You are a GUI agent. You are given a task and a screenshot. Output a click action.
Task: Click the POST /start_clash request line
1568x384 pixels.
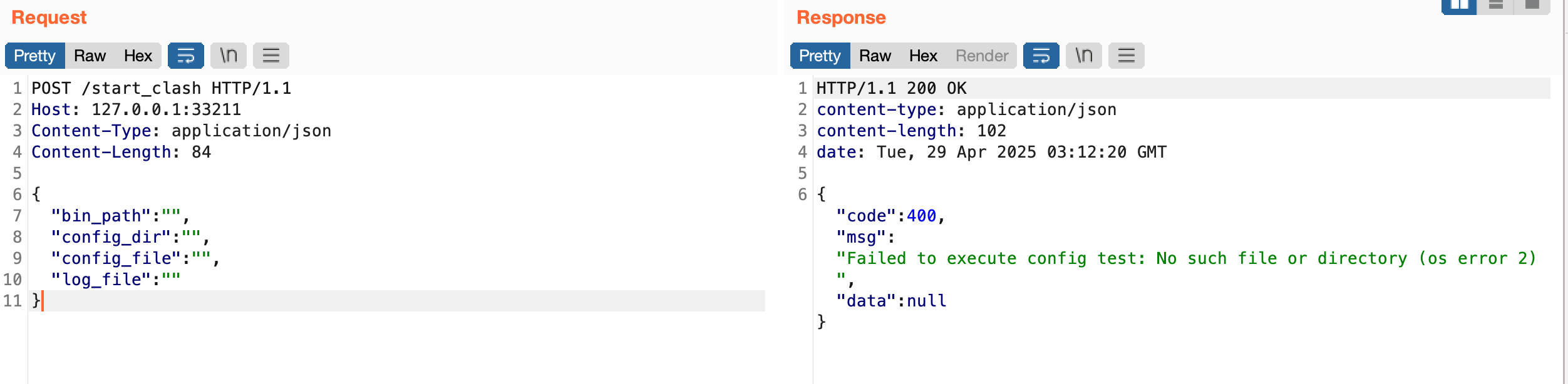pyautogui.click(x=162, y=88)
